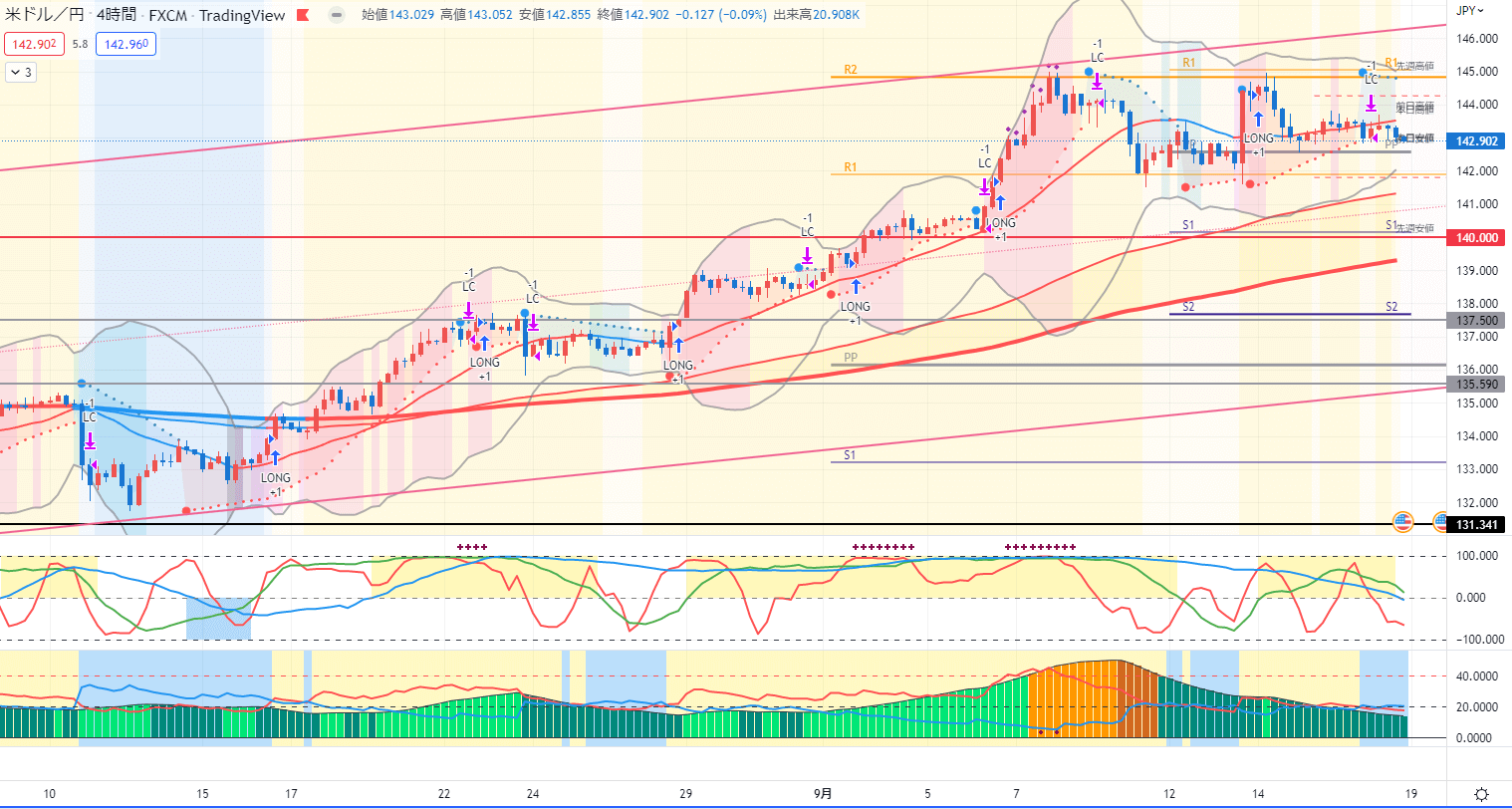Click the 146.000 price axis label
Image resolution: width=1512 pixels, height=809 pixels.
(1477, 39)
